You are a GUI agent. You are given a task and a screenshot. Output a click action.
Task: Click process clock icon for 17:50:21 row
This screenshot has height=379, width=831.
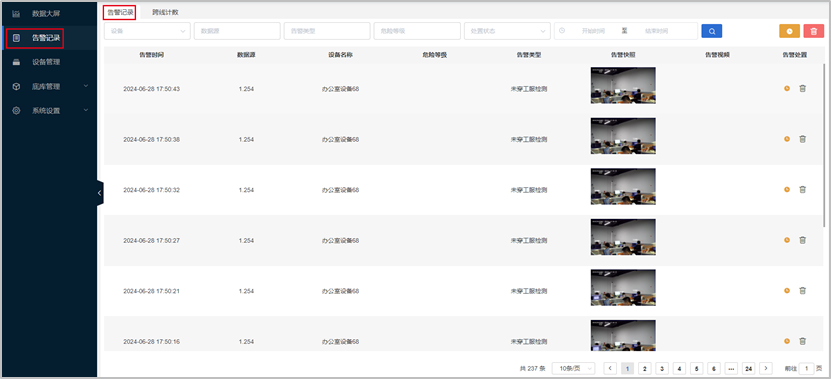click(x=787, y=290)
